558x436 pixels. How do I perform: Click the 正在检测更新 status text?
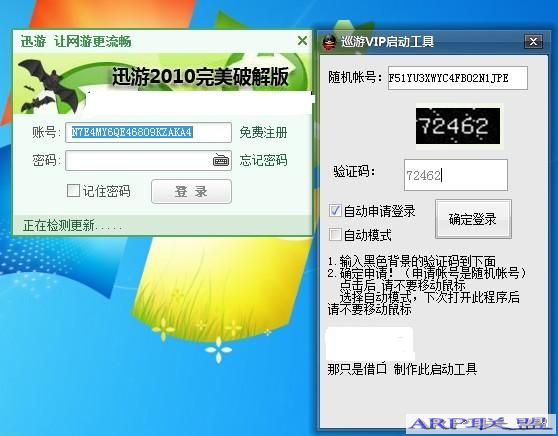click(x=73, y=225)
